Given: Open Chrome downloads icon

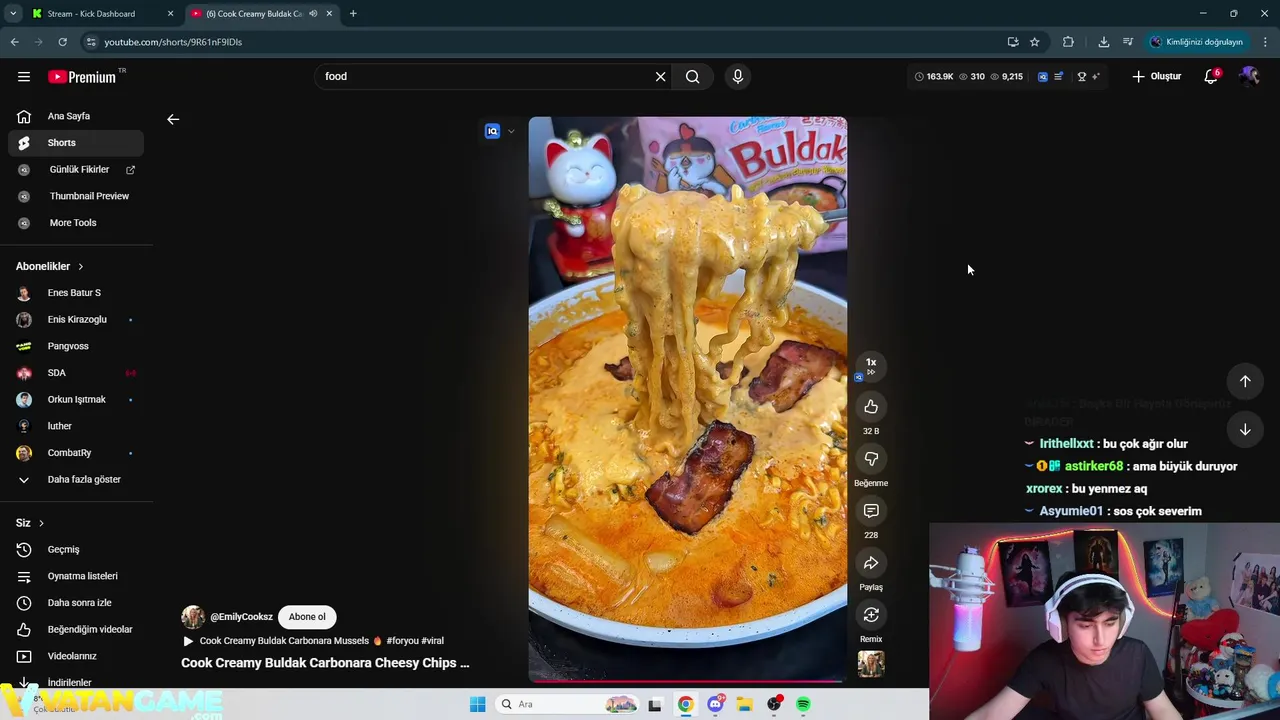Looking at the screenshot, I should [x=1104, y=42].
